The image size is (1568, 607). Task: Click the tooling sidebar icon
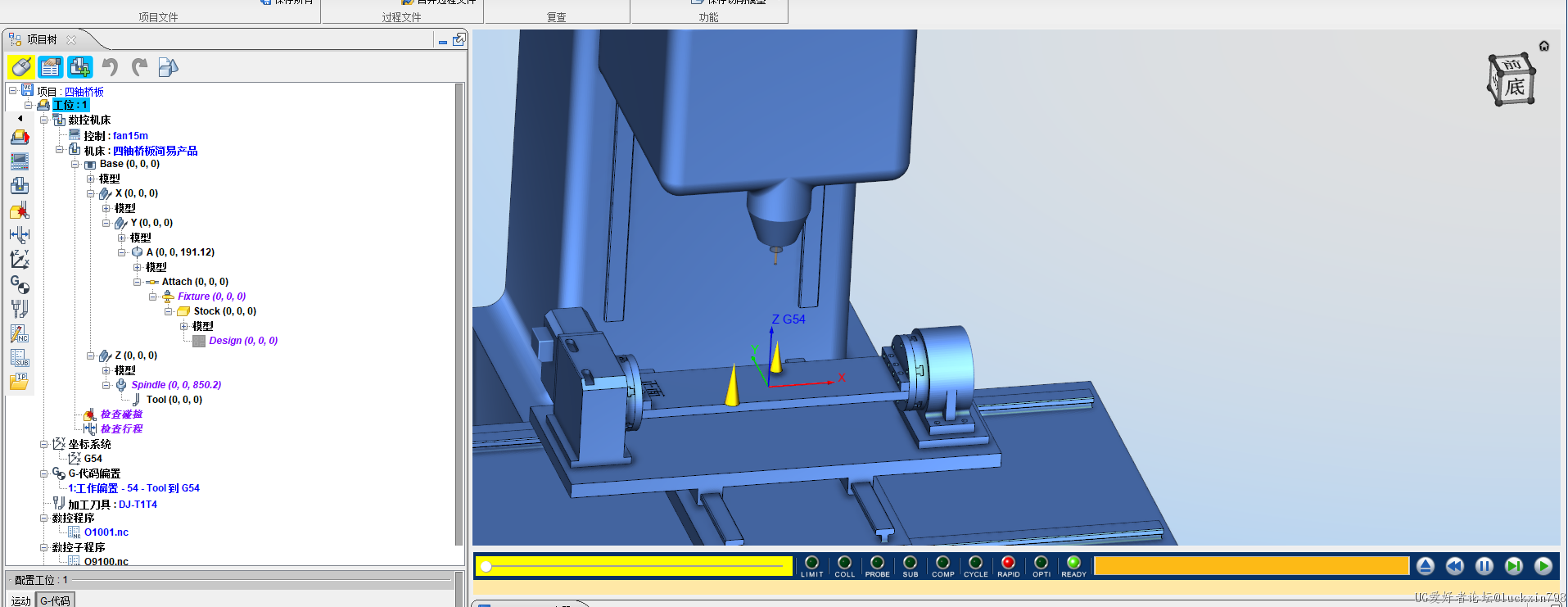(20, 309)
